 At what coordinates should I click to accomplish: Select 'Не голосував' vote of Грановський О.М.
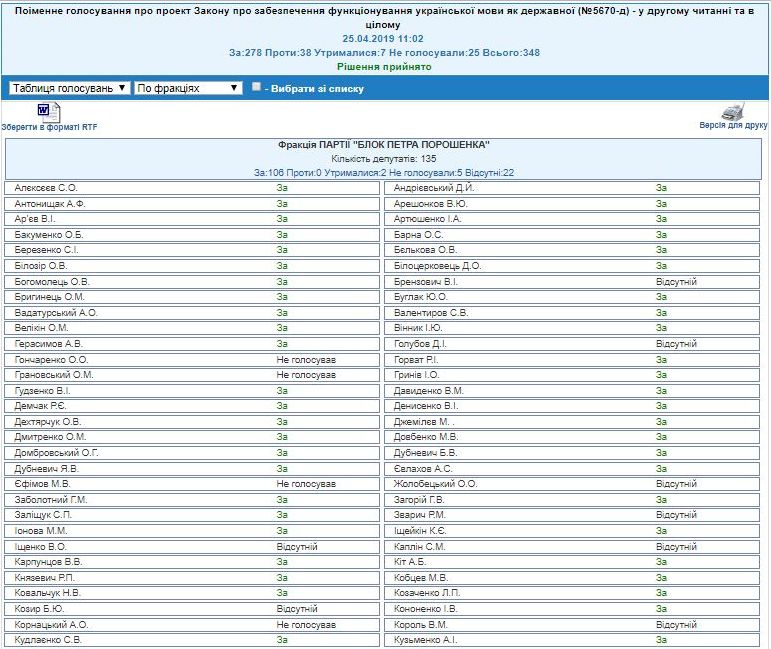point(306,375)
